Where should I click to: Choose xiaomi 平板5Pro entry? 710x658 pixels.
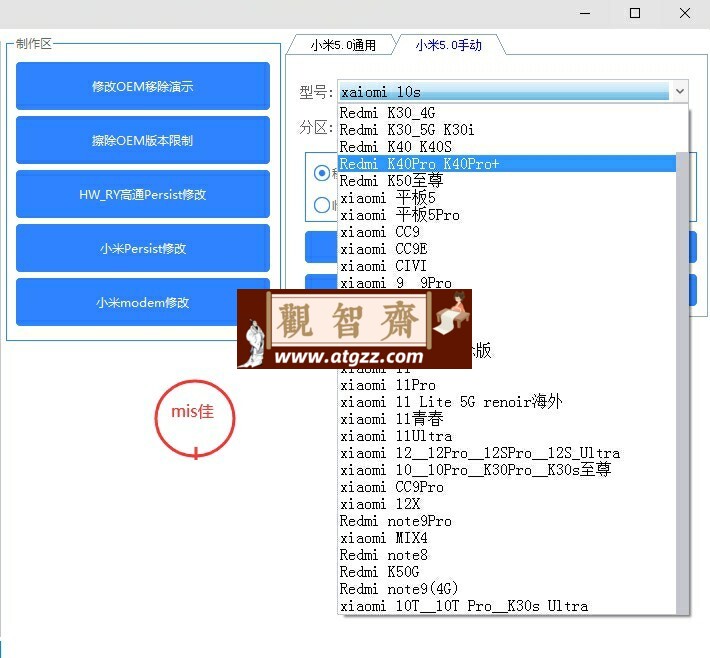click(507, 215)
